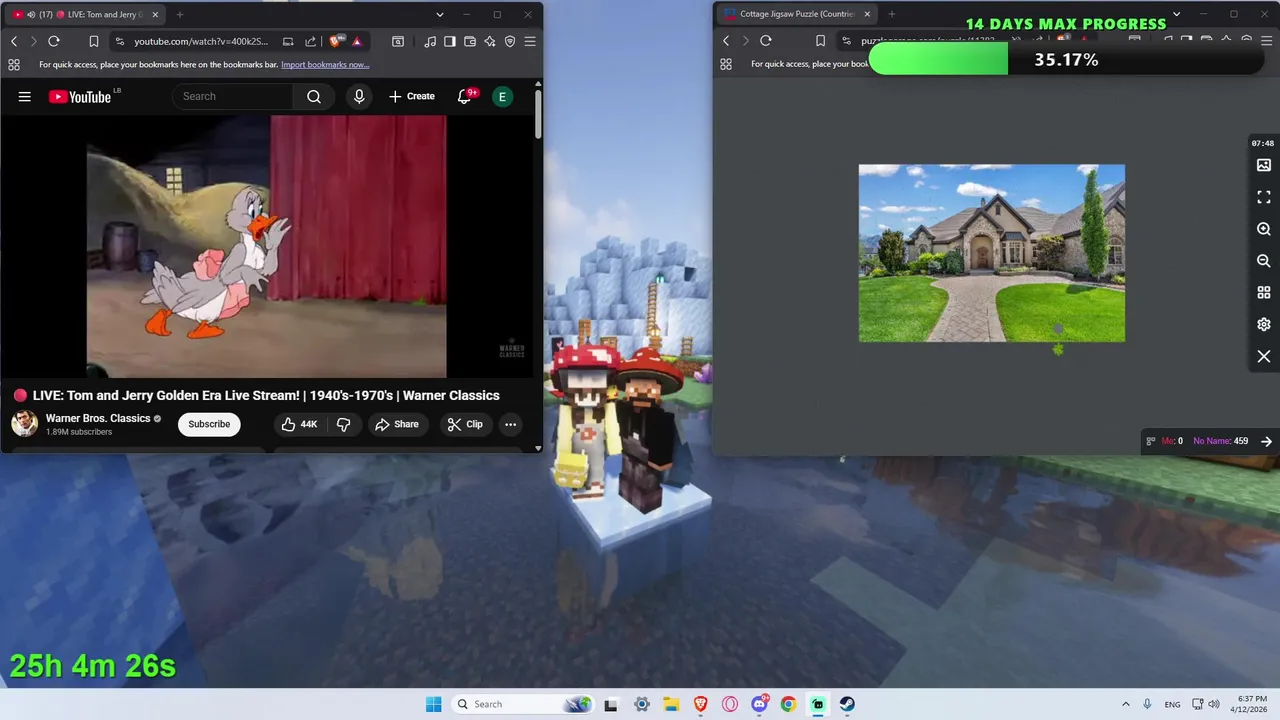Viewport: 1280px width, 720px height.
Task: Close puzzle with the X sidebar icon
Action: coord(1264,357)
